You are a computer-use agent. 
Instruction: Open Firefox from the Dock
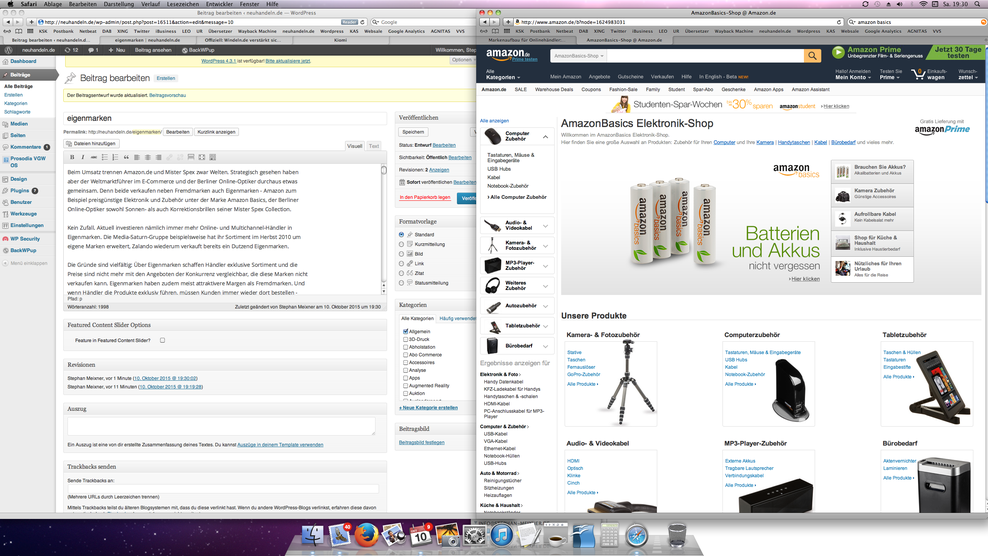point(366,535)
